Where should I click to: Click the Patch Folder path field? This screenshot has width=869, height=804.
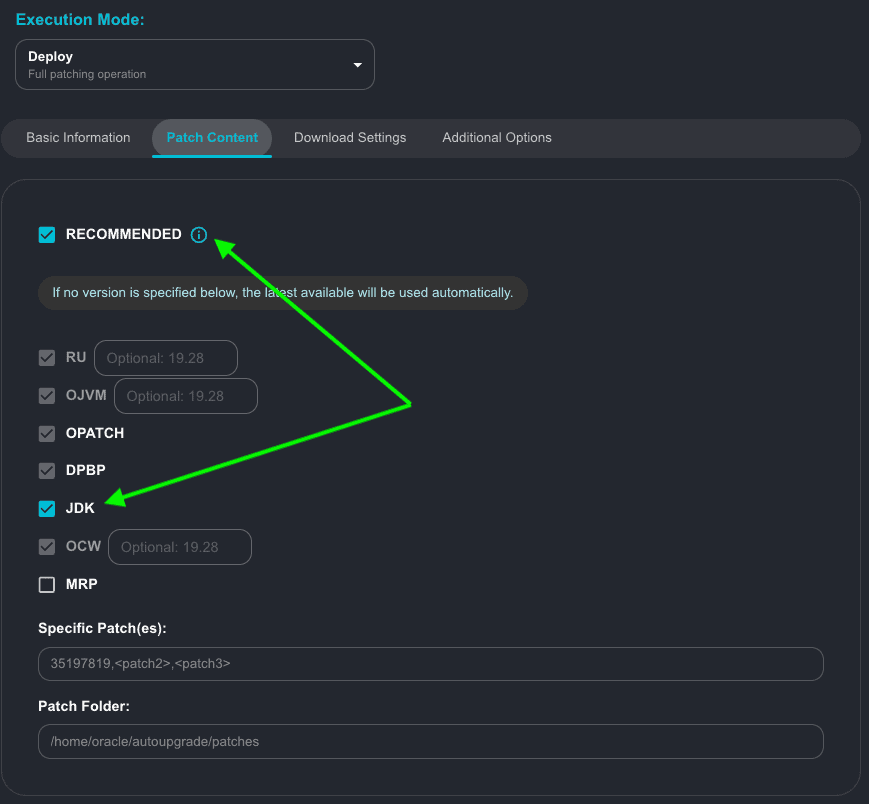[430, 742]
